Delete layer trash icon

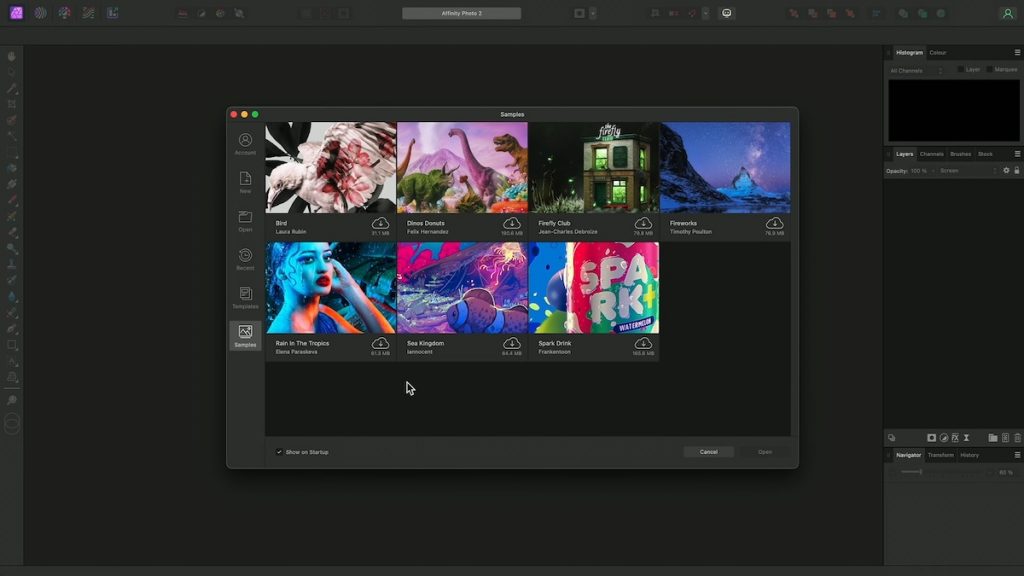pyautogui.click(x=1017, y=438)
